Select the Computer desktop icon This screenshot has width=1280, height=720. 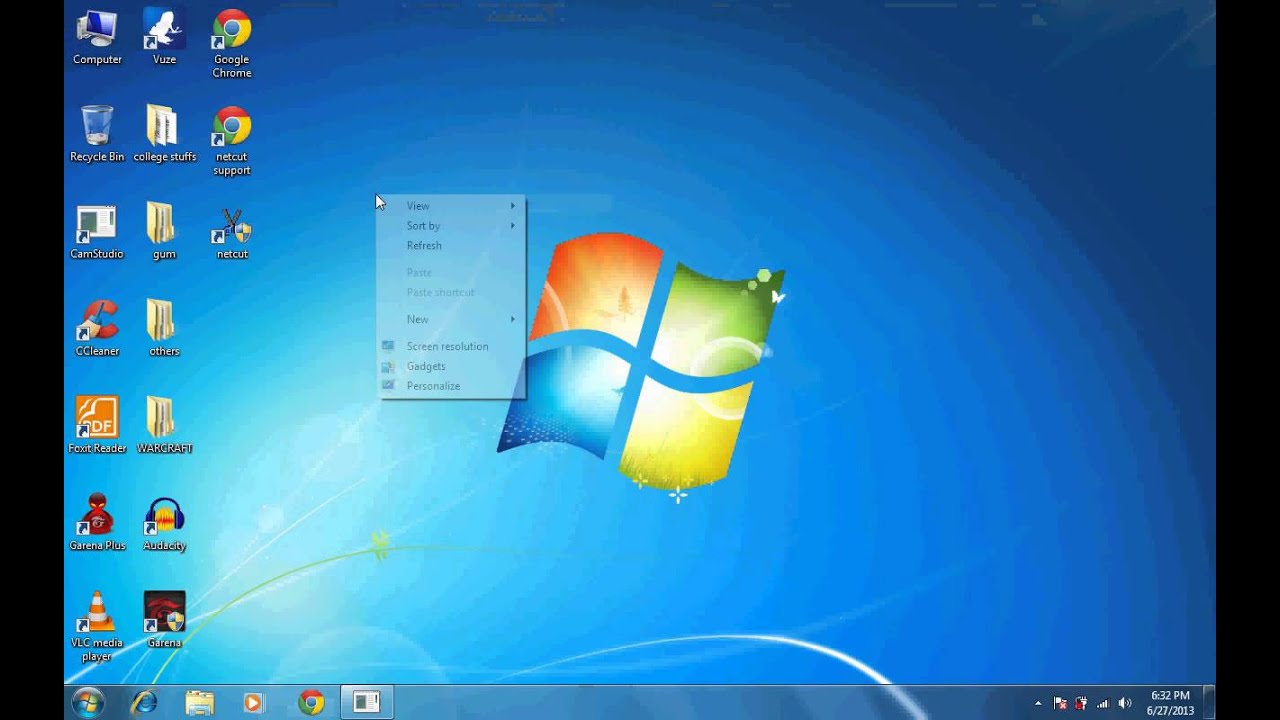pos(97,37)
